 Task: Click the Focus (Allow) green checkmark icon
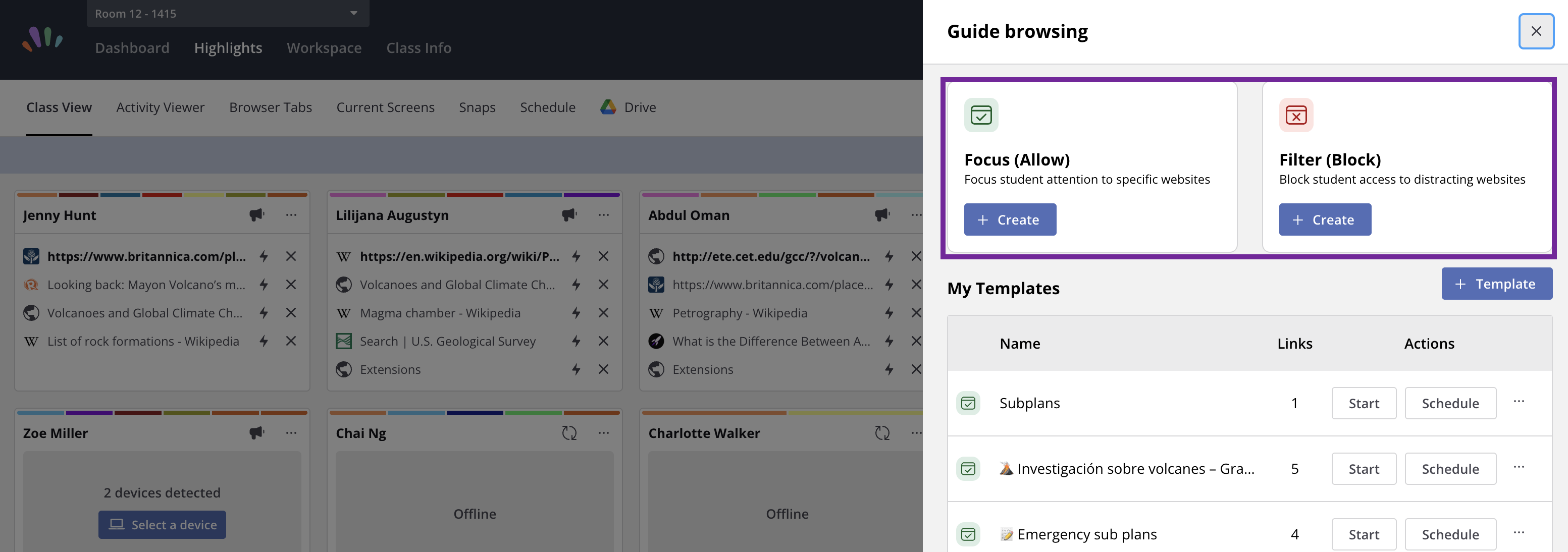click(x=981, y=115)
